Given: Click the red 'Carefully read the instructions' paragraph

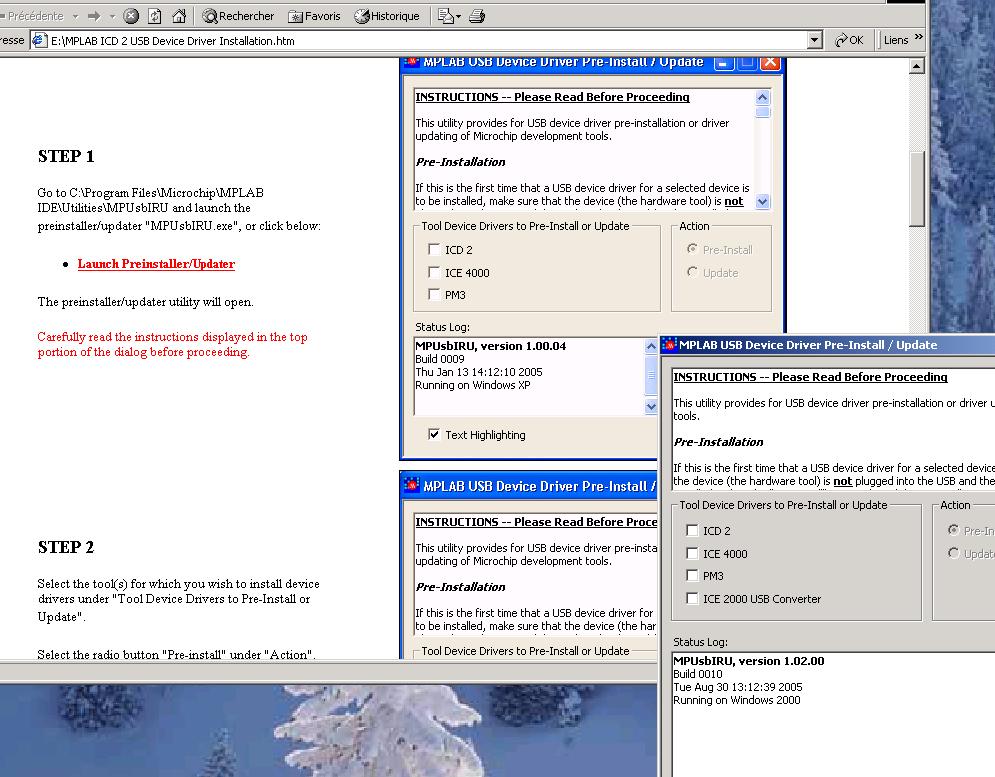Looking at the screenshot, I should click(x=172, y=344).
